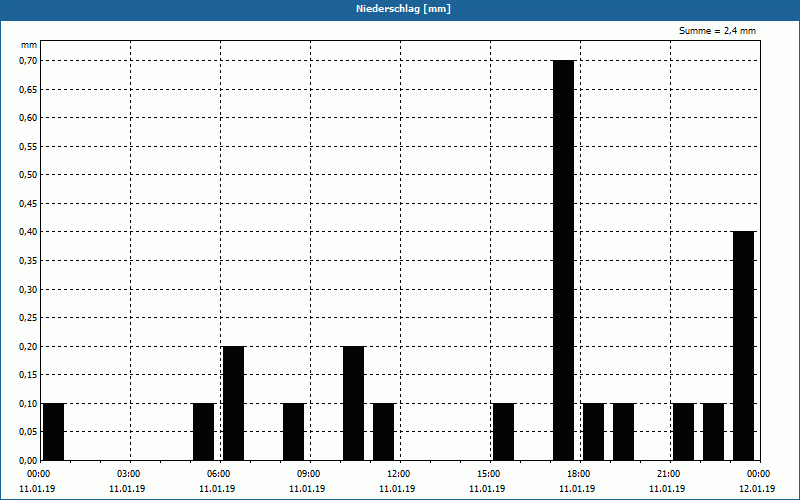The width and height of the screenshot is (800, 500).
Task: Click the 0,25 y-axis label
Action: pos(29,318)
